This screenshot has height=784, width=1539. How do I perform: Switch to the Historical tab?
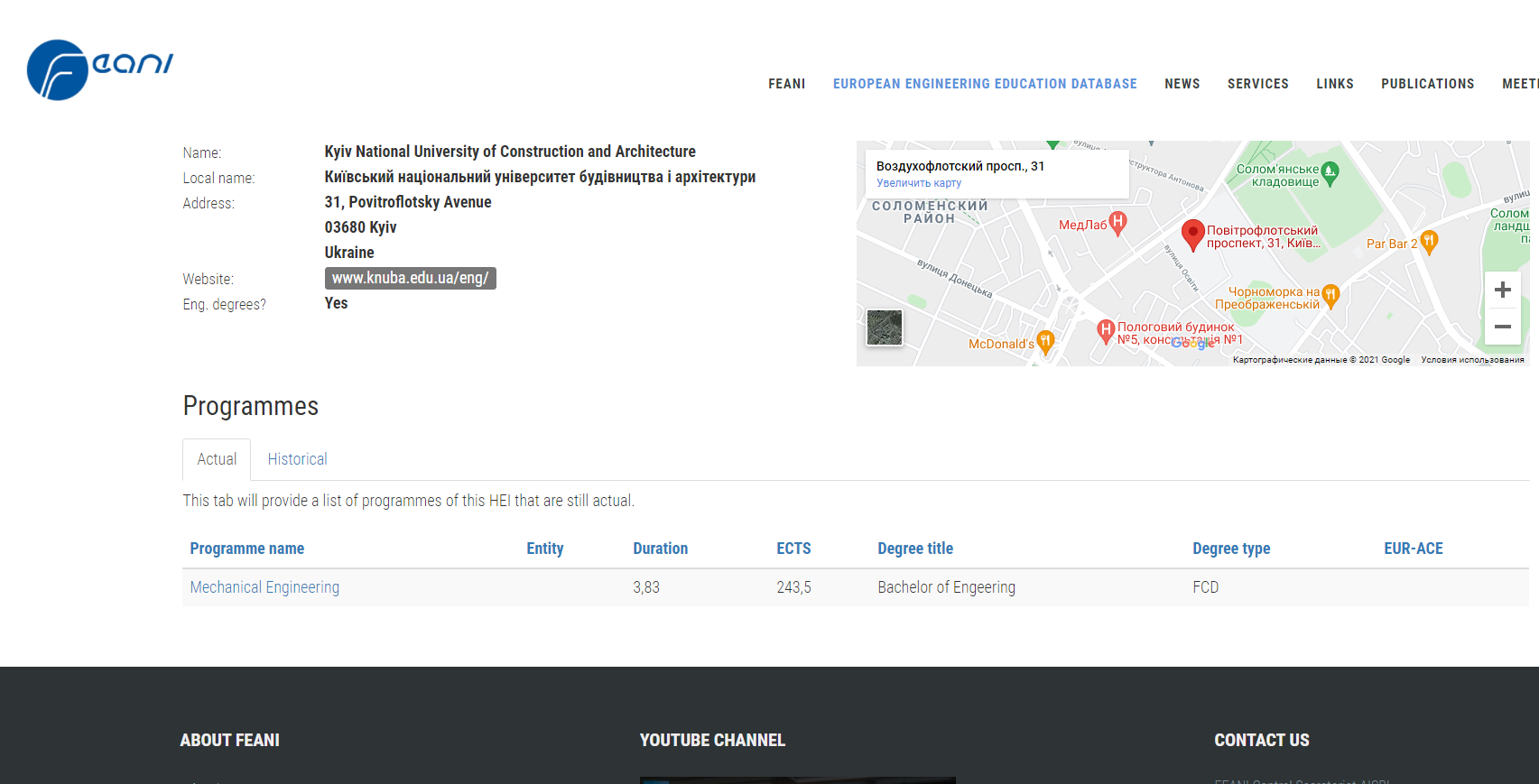[x=297, y=459]
